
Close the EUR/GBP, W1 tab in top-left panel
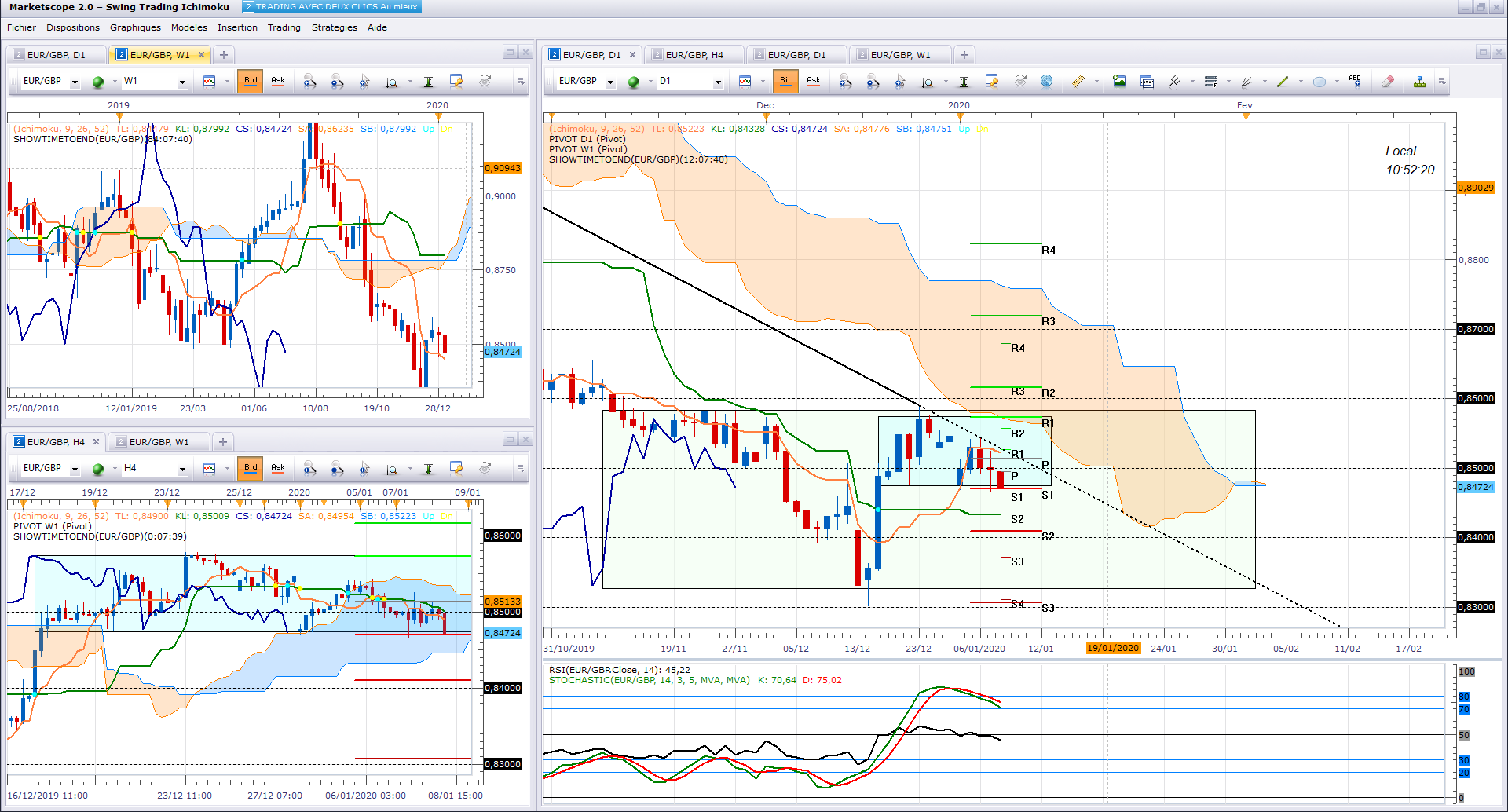tap(202, 55)
